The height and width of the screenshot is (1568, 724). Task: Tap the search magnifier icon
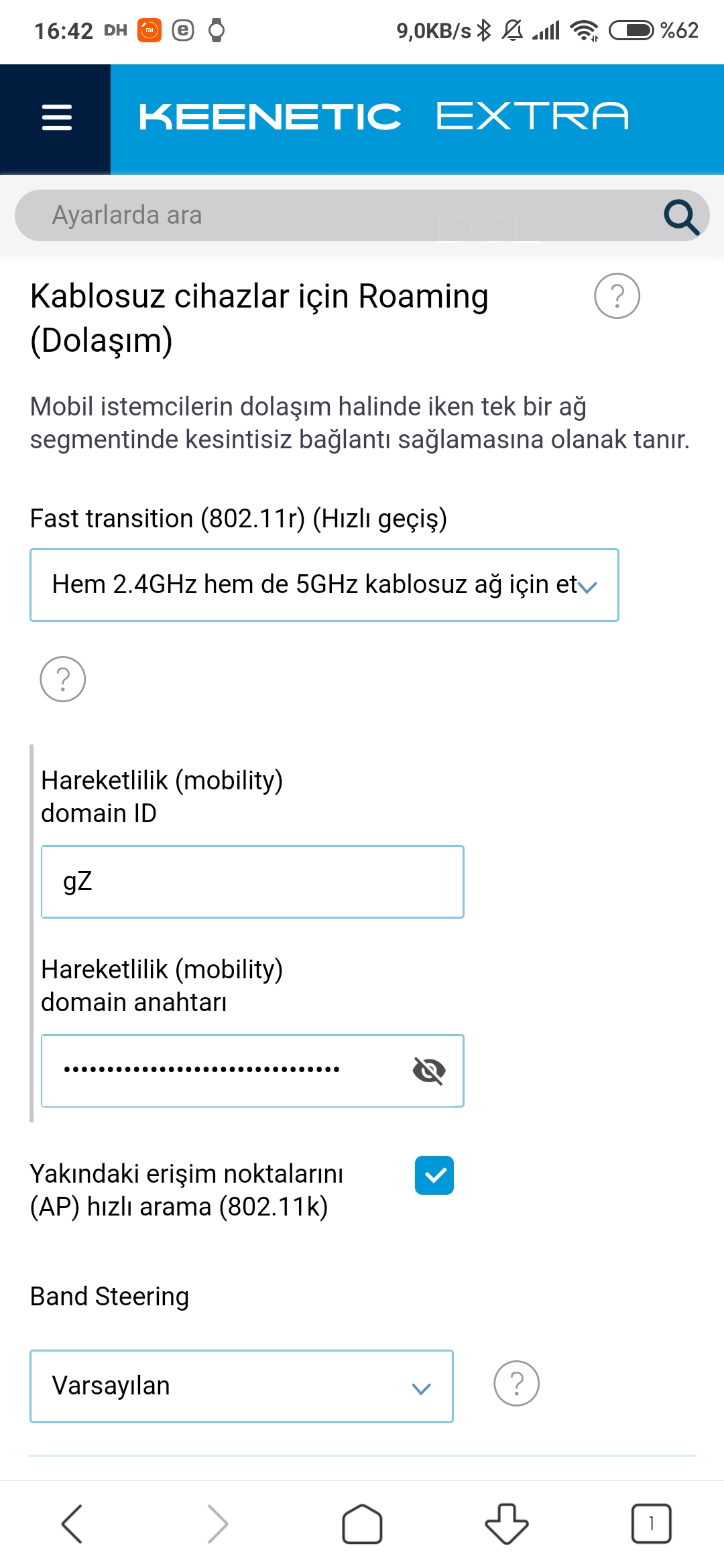click(681, 216)
